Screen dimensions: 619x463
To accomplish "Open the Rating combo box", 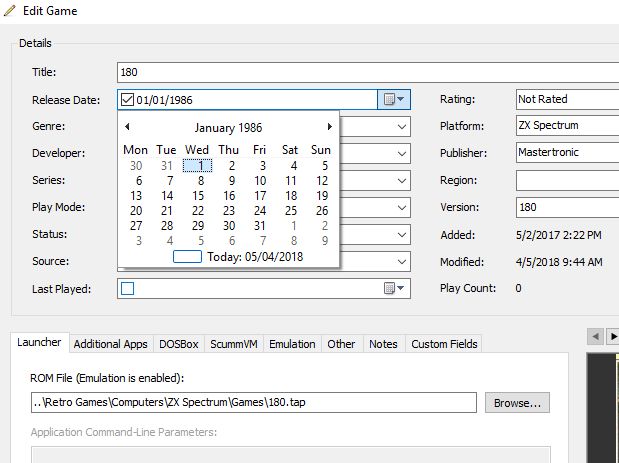I will [x=567, y=99].
